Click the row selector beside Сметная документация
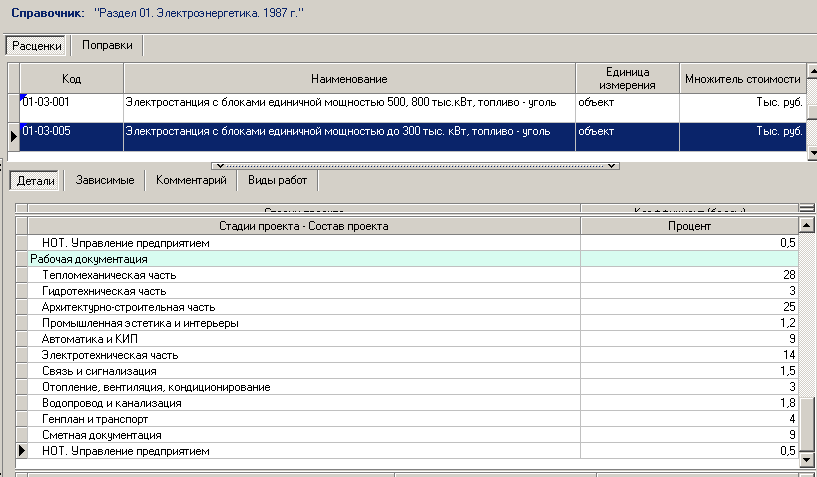Image resolution: width=817 pixels, height=477 pixels. click(22, 435)
